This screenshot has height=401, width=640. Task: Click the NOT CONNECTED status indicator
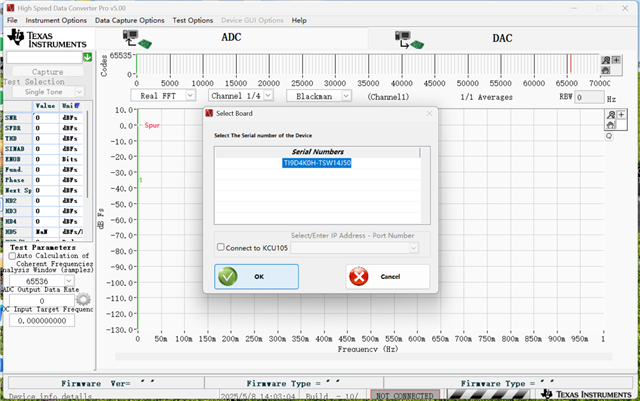(x=404, y=395)
